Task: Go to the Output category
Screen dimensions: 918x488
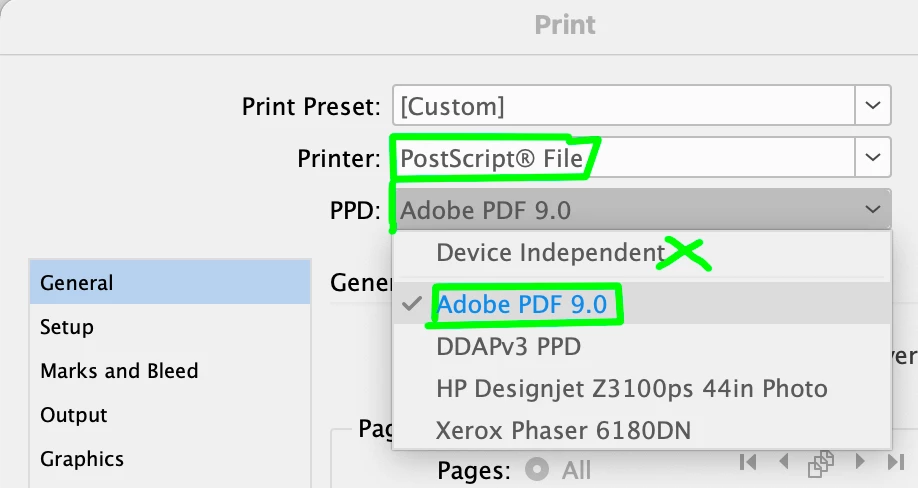Action: point(74,415)
